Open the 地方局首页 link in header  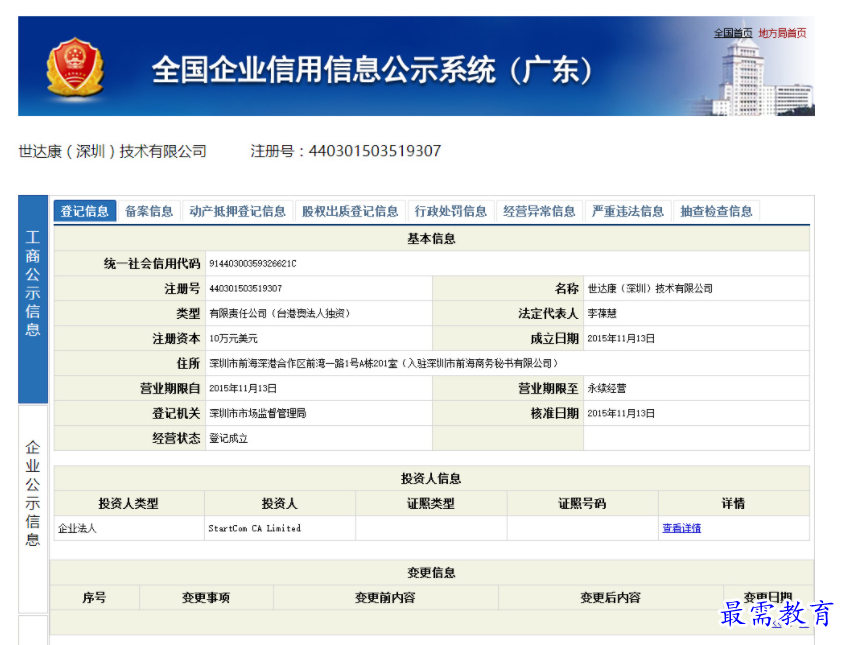click(782, 33)
